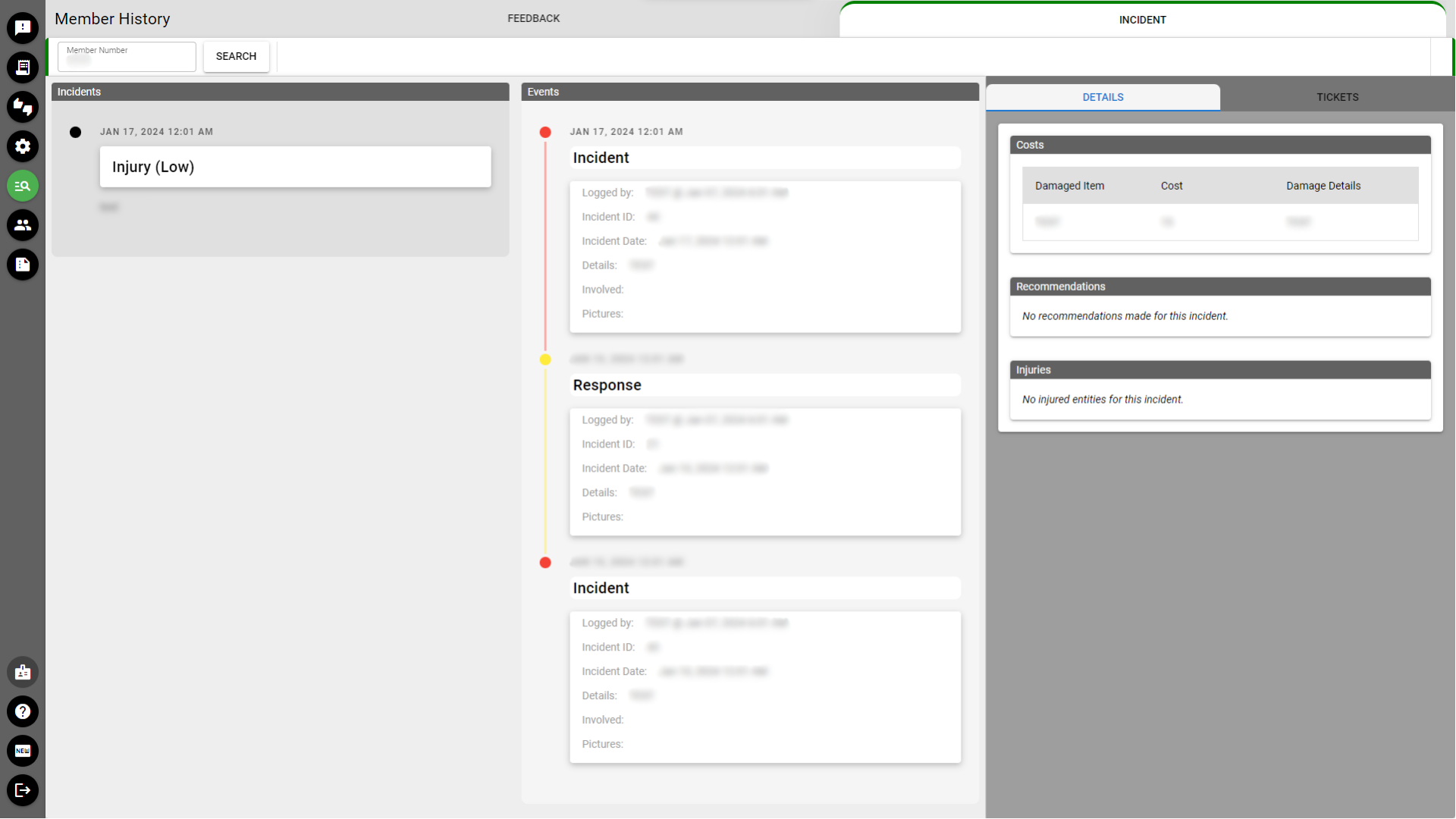Select the Injury (Low) incident card

tap(295, 167)
